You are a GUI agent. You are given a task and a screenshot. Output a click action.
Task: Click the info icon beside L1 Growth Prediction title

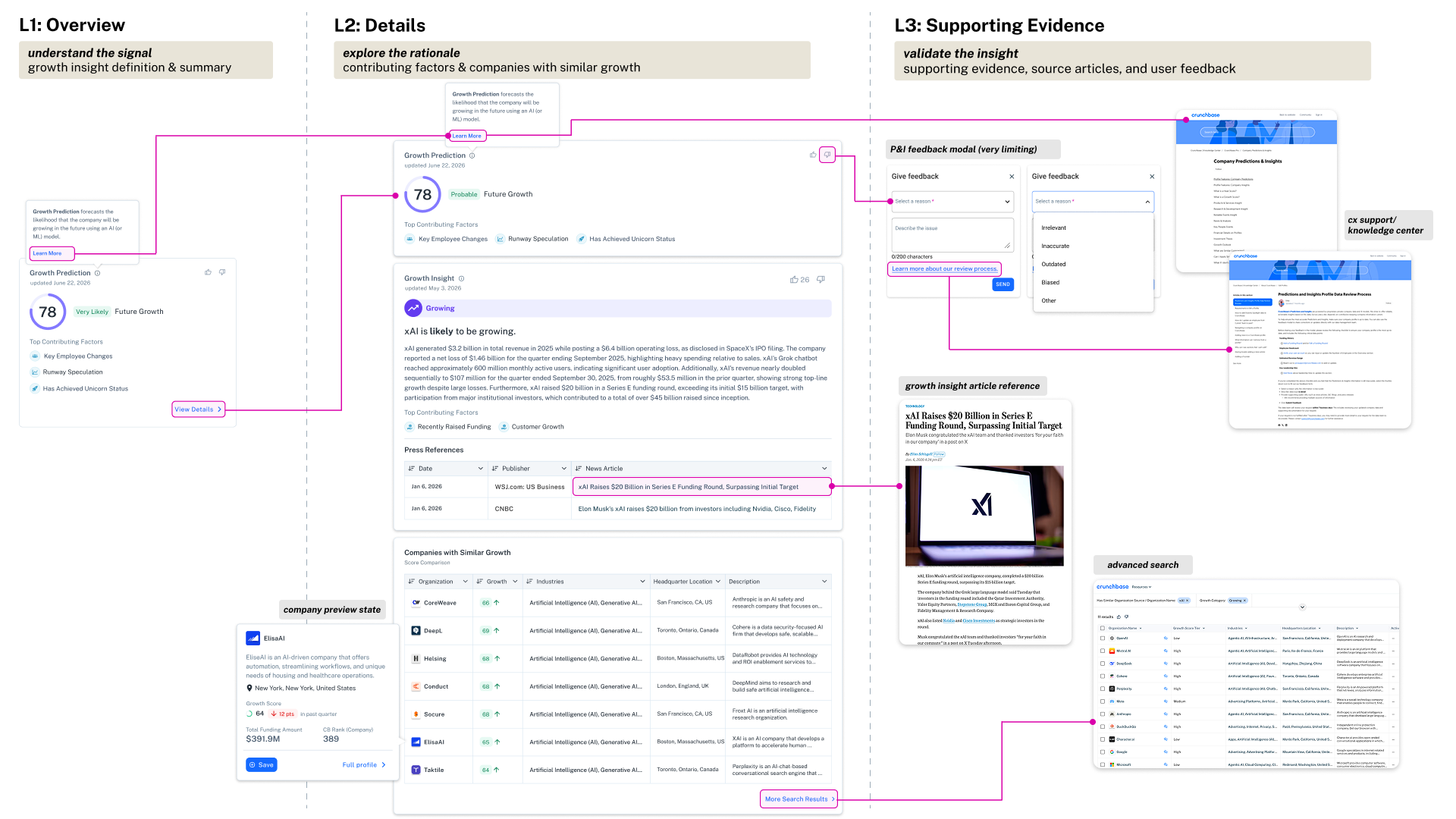[97, 273]
